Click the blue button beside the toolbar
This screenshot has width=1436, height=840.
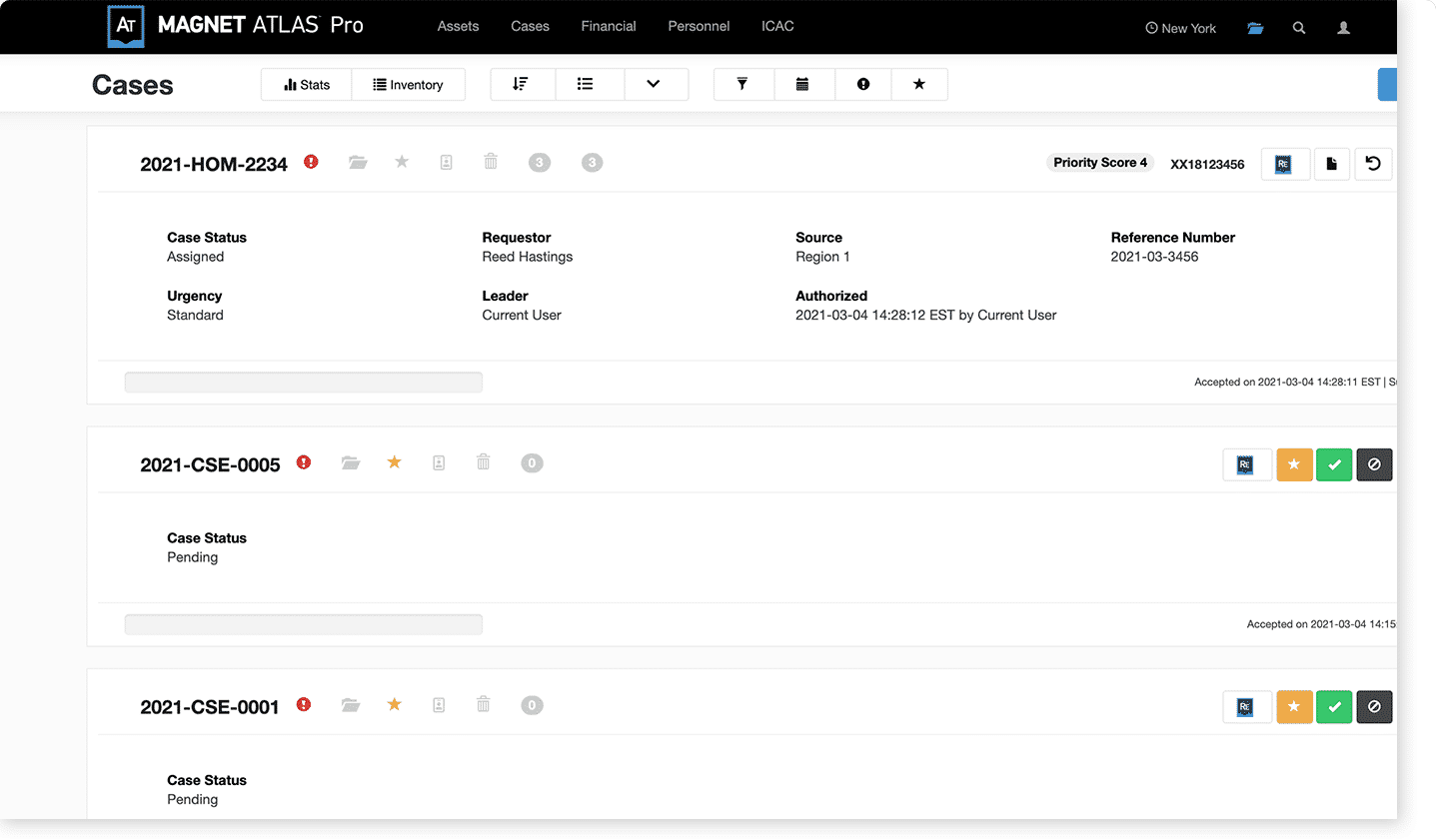tap(1387, 84)
